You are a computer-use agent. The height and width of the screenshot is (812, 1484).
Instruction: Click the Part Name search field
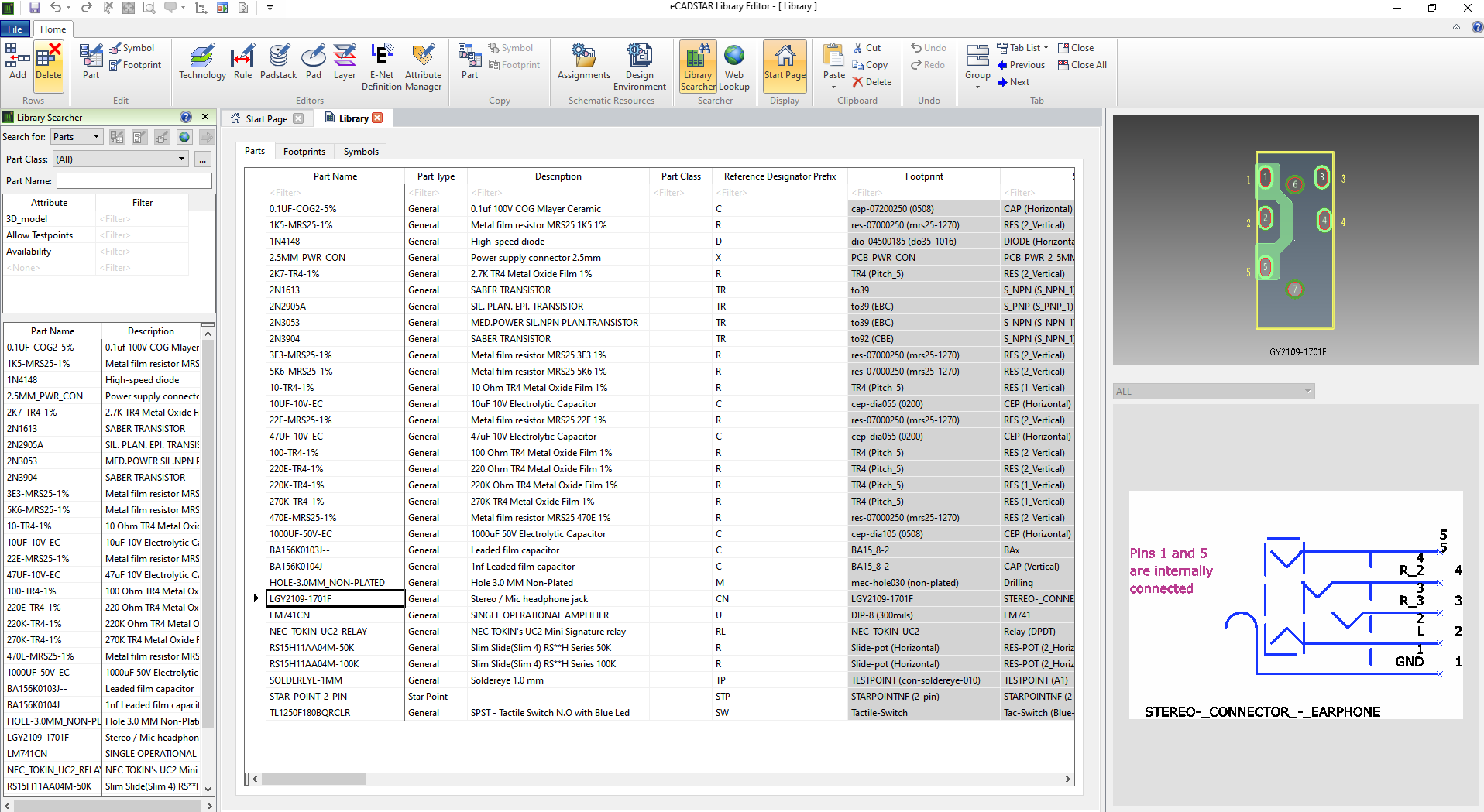tap(134, 181)
